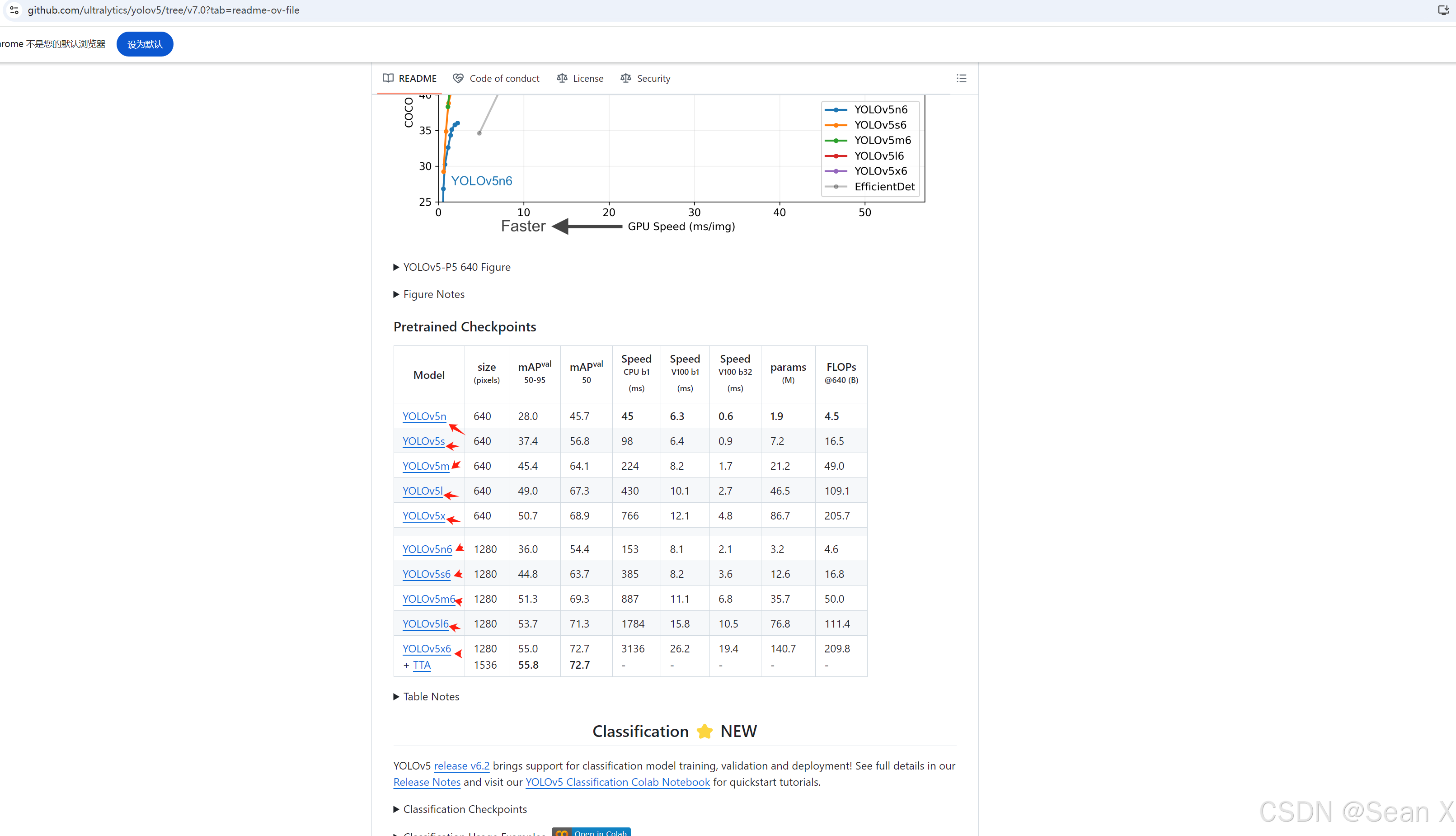The width and height of the screenshot is (1456, 836).
Task: Open the TTA link
Action: [422, 665]
